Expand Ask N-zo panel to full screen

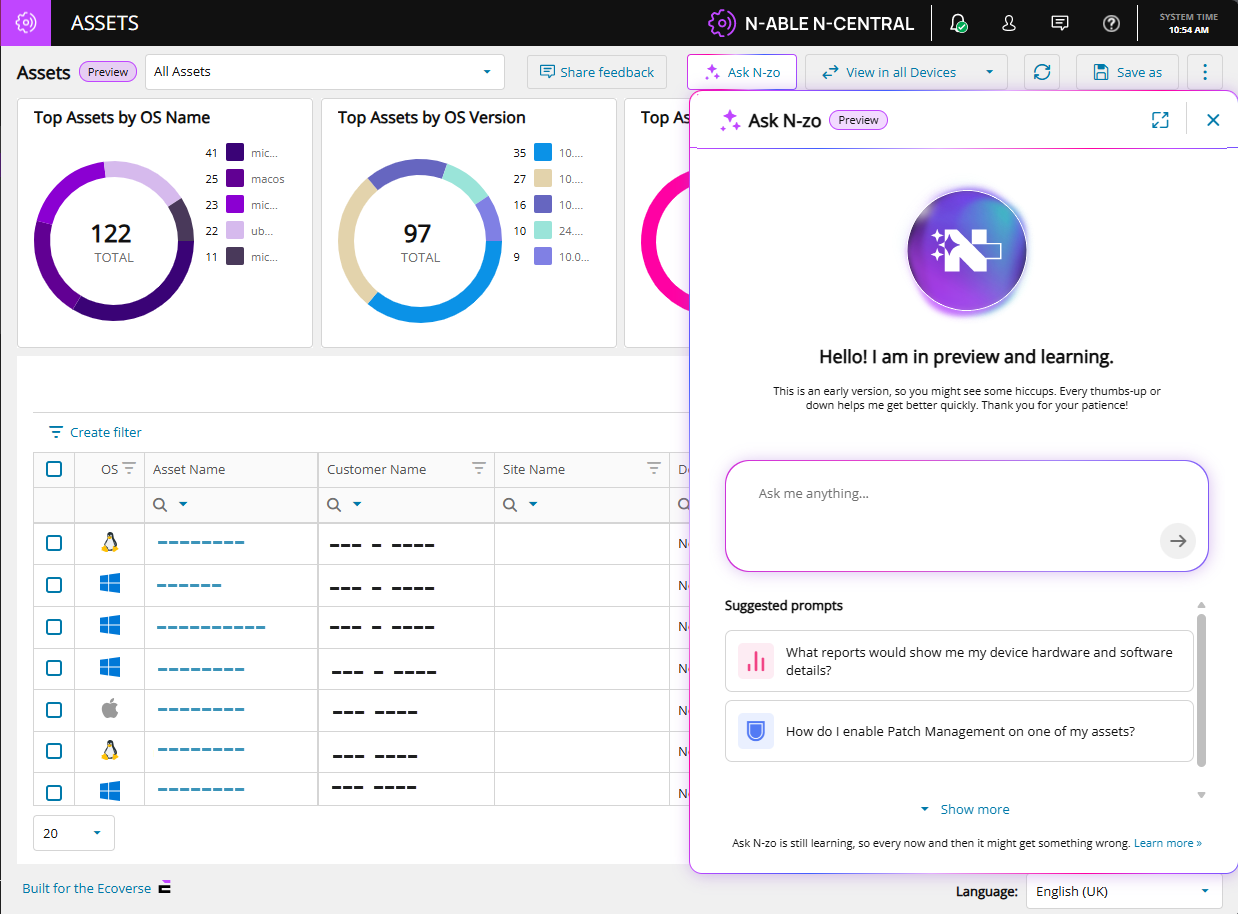point(1160,120)
